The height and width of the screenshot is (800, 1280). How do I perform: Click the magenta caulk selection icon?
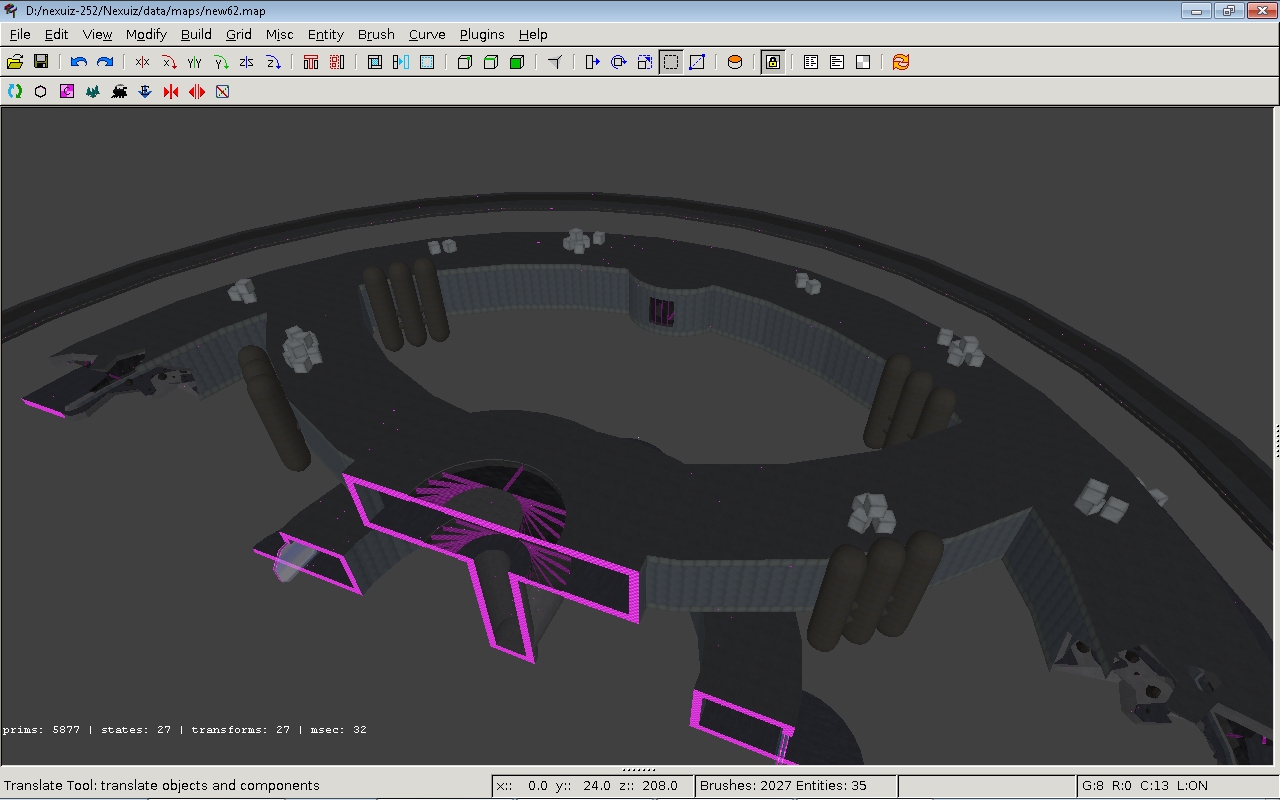tap(67, 91)
